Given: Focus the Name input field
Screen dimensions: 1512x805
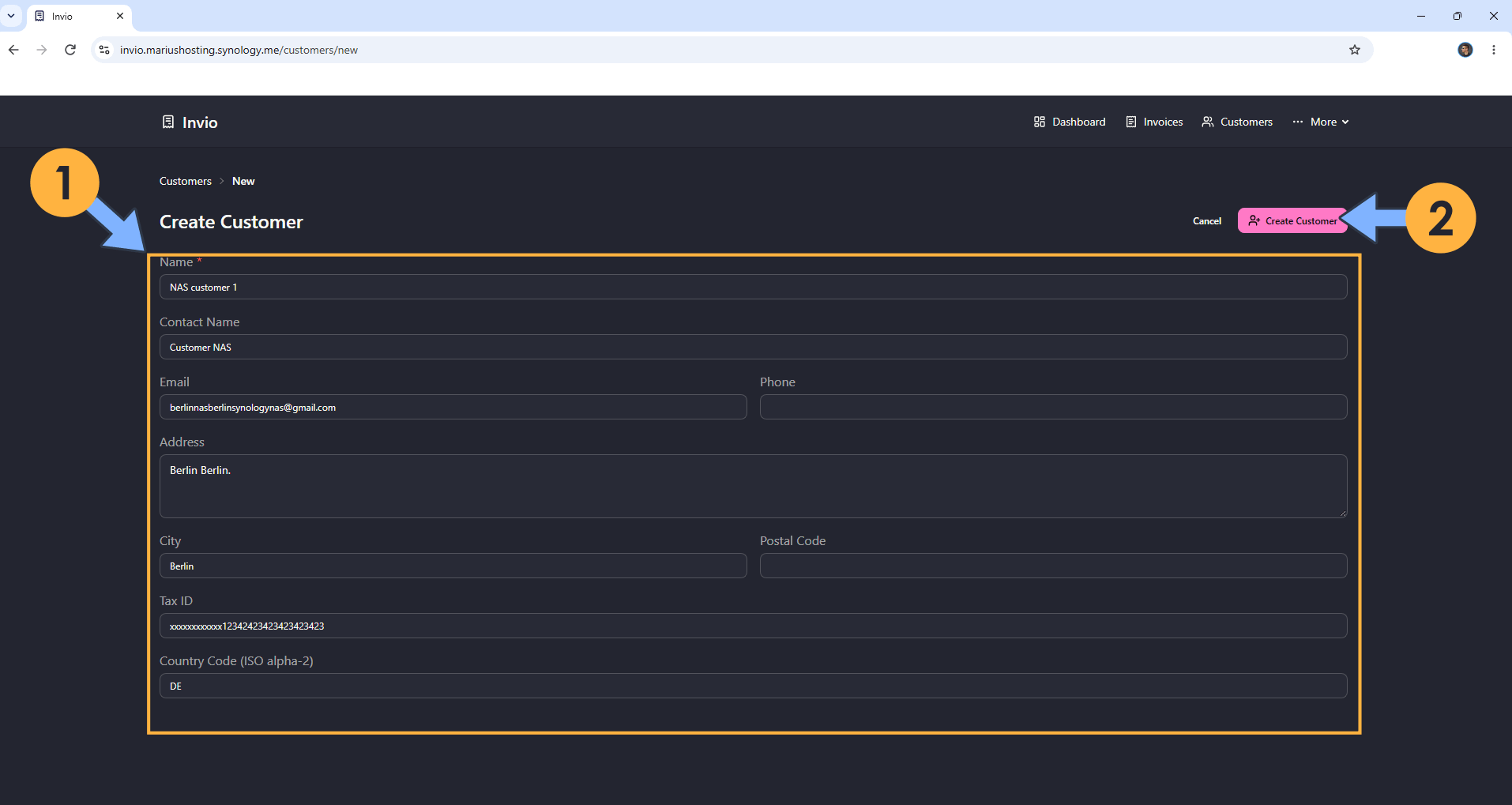Looking at the screenshot, I should [753, 287].
